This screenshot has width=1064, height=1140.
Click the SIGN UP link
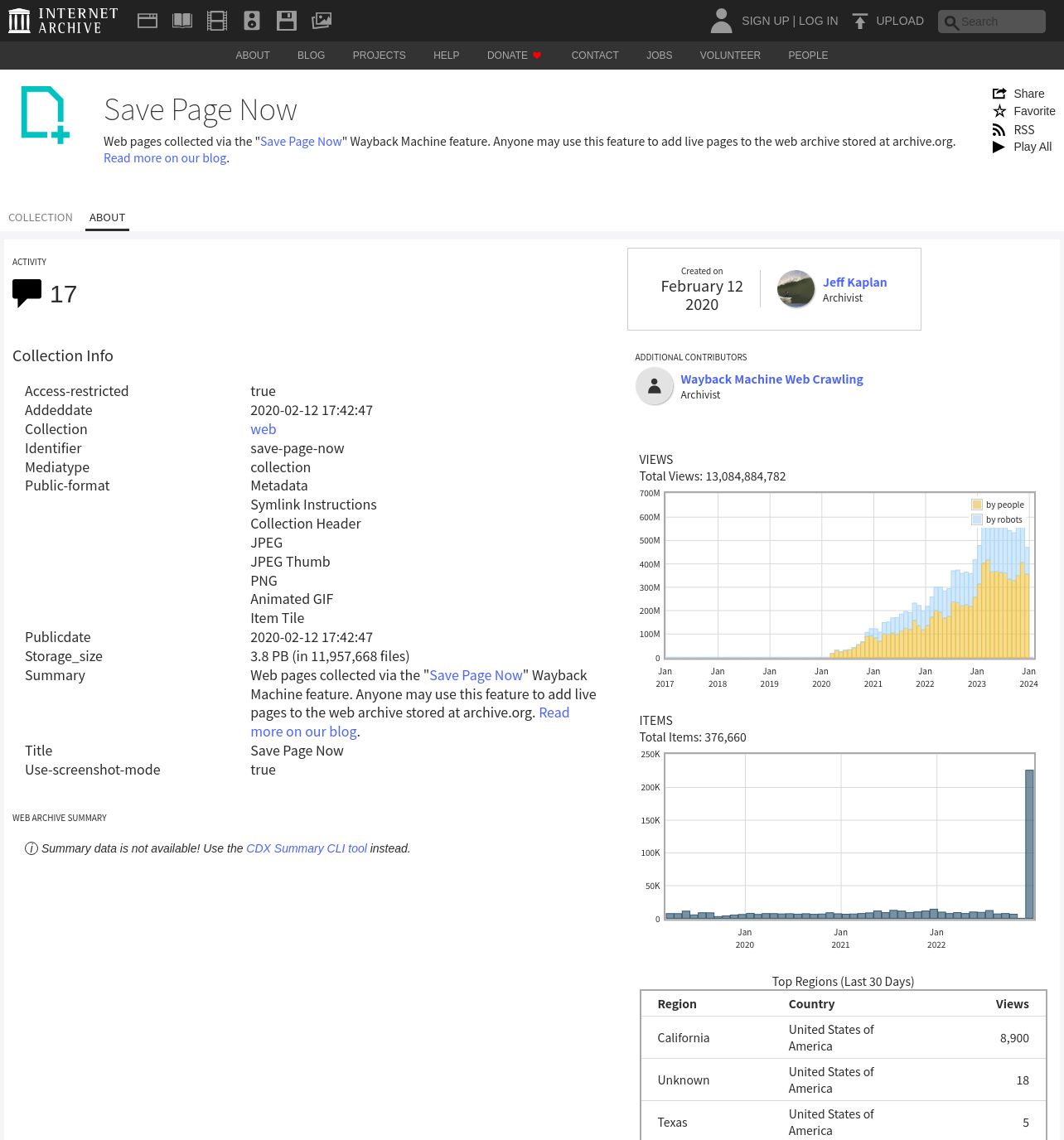coord(765,21)
